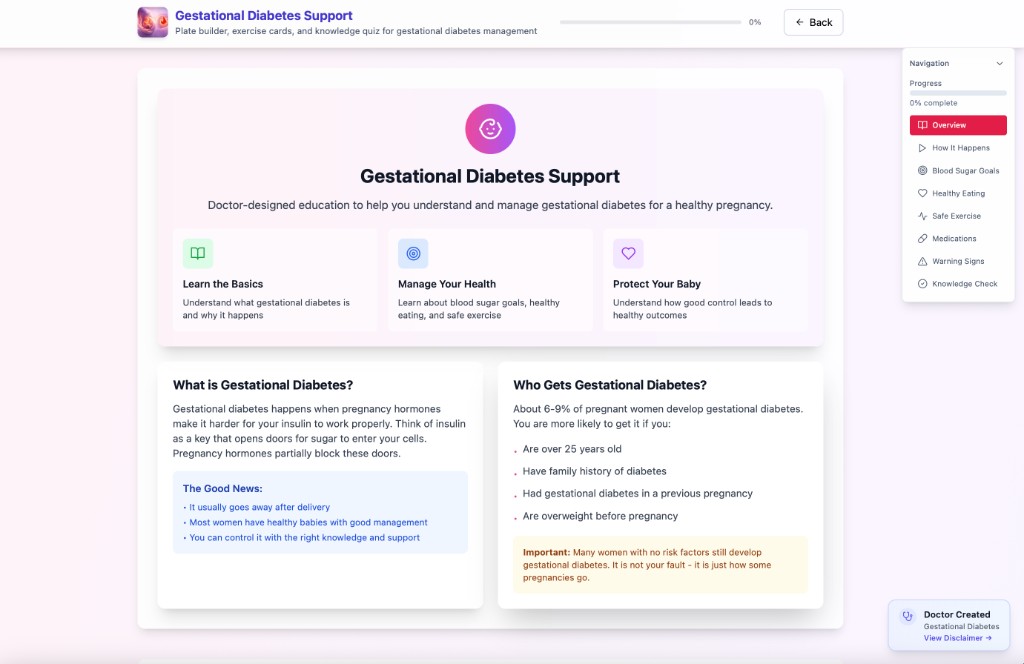Select the smiley face icon above the title
The width and height of the screenshot is (1024, 664).
(490, 129)
